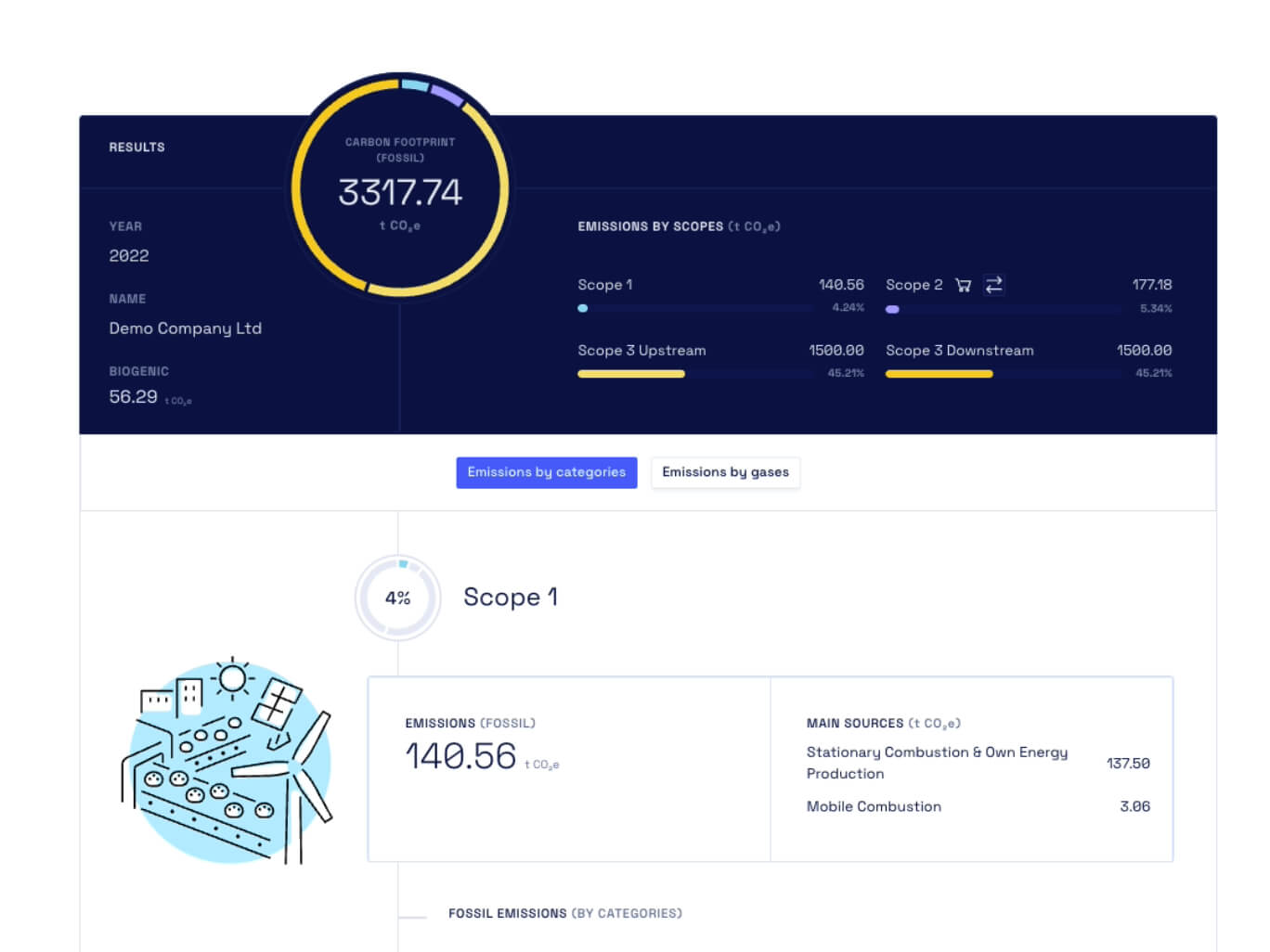Click the 4% donut chart for Scope 1
1270x952 pixels.
click(x=398, y=598)
